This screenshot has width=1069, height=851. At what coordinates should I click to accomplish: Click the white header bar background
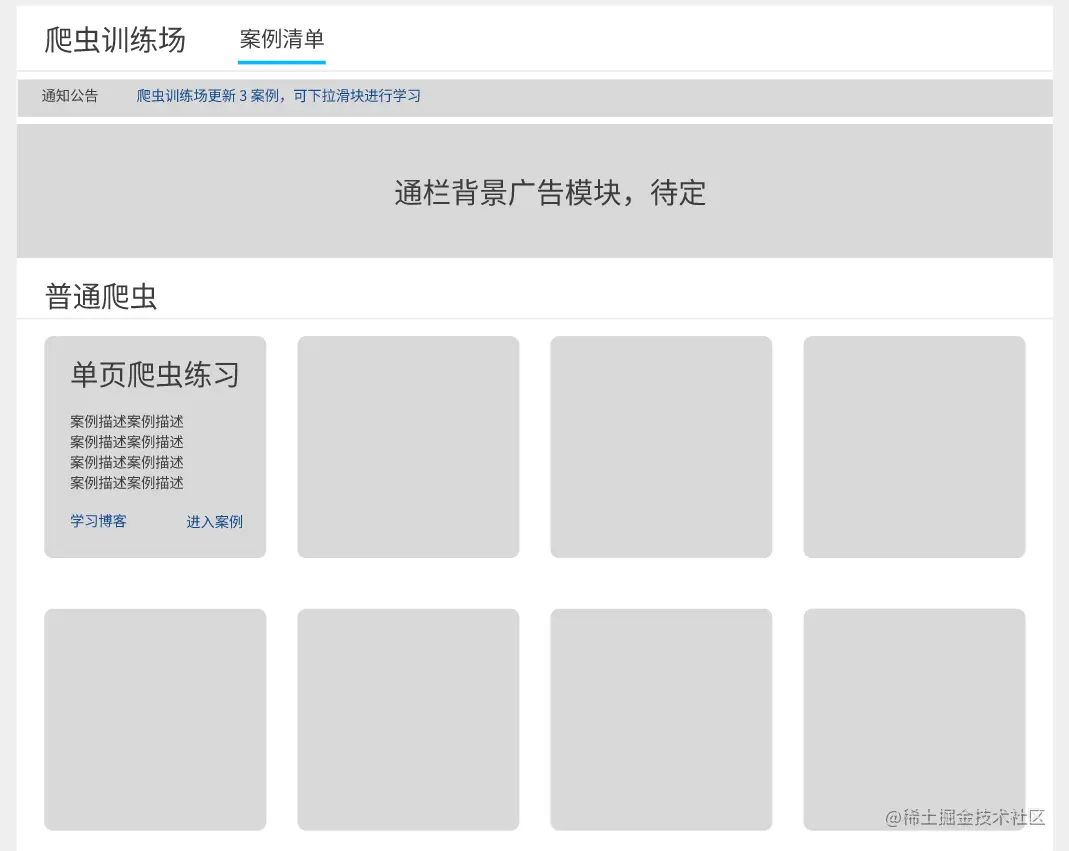tap(700, 40)
